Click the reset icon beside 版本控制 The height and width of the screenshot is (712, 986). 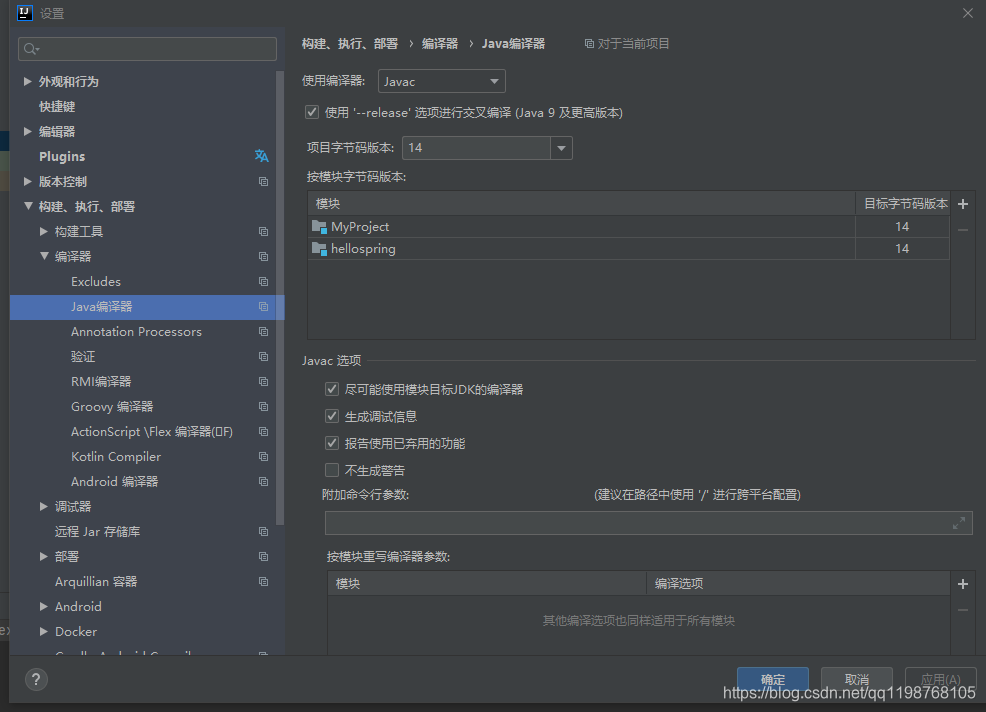pos(261,181)
